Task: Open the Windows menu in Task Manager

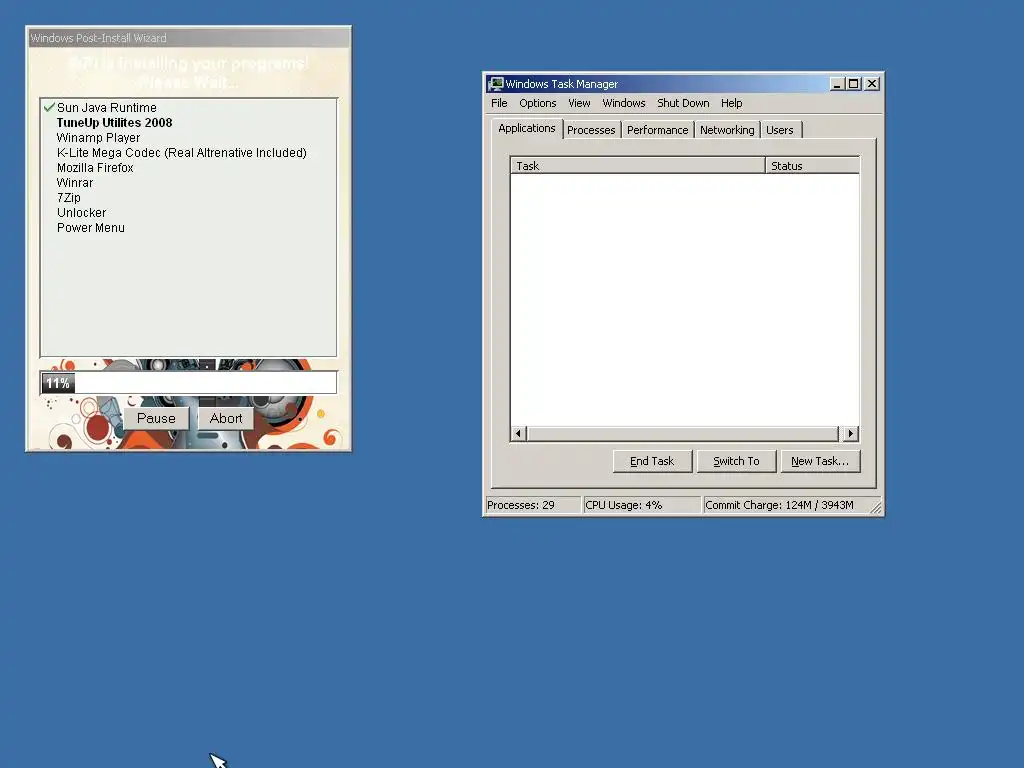Action: click(x=624, y=103)
